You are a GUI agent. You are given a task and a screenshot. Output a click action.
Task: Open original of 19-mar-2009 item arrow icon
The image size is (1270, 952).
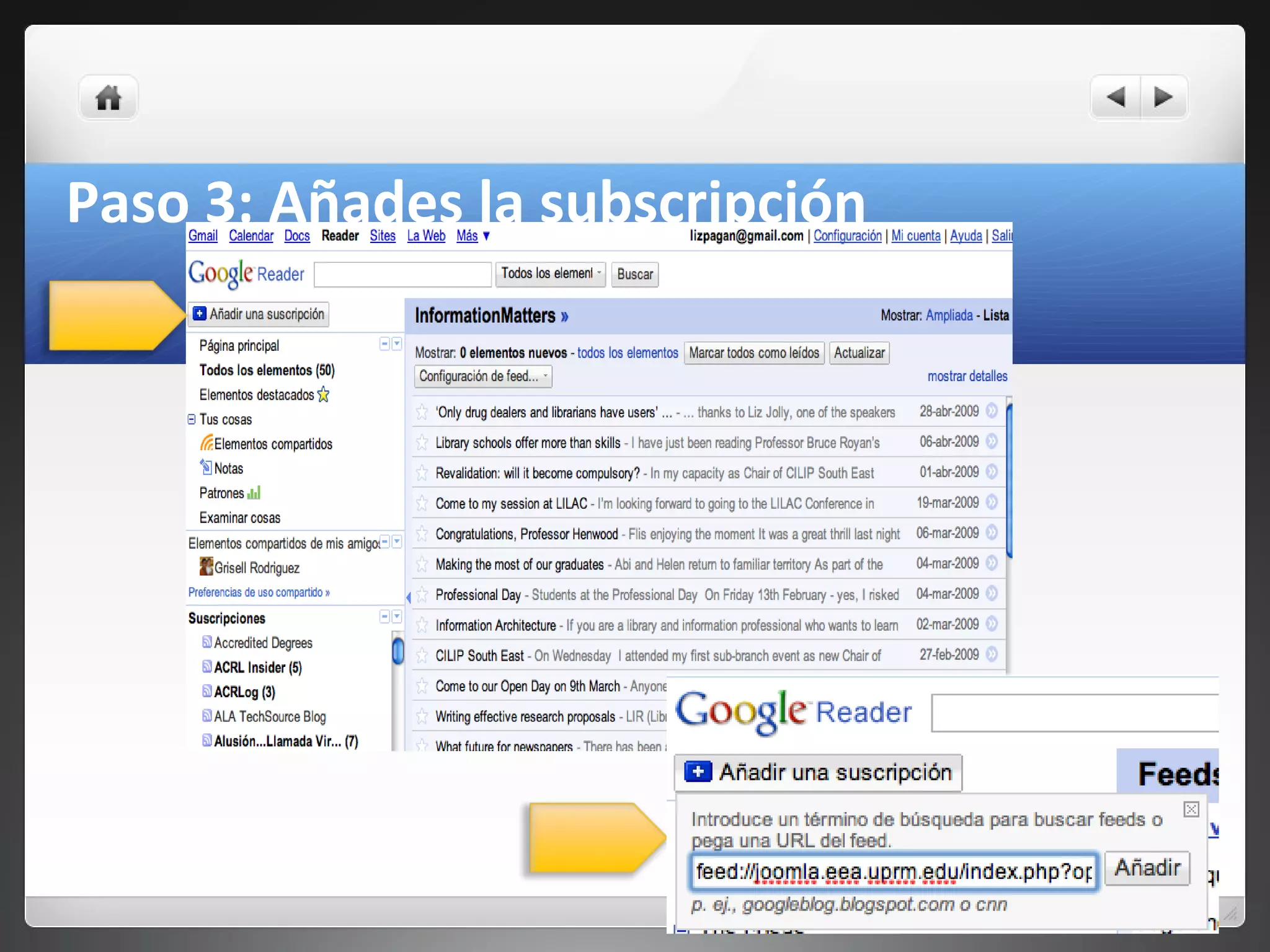coord(992,502)
